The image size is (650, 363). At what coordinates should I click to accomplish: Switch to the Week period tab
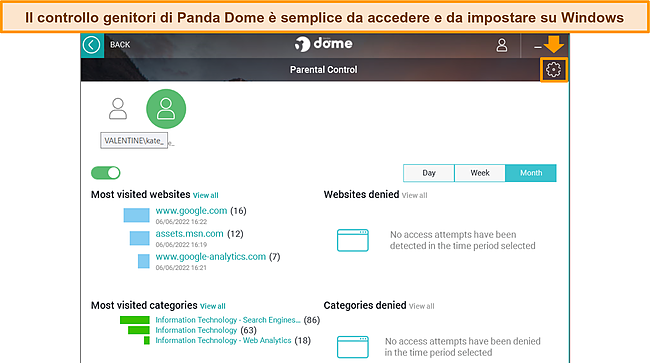tap(480, 173)
